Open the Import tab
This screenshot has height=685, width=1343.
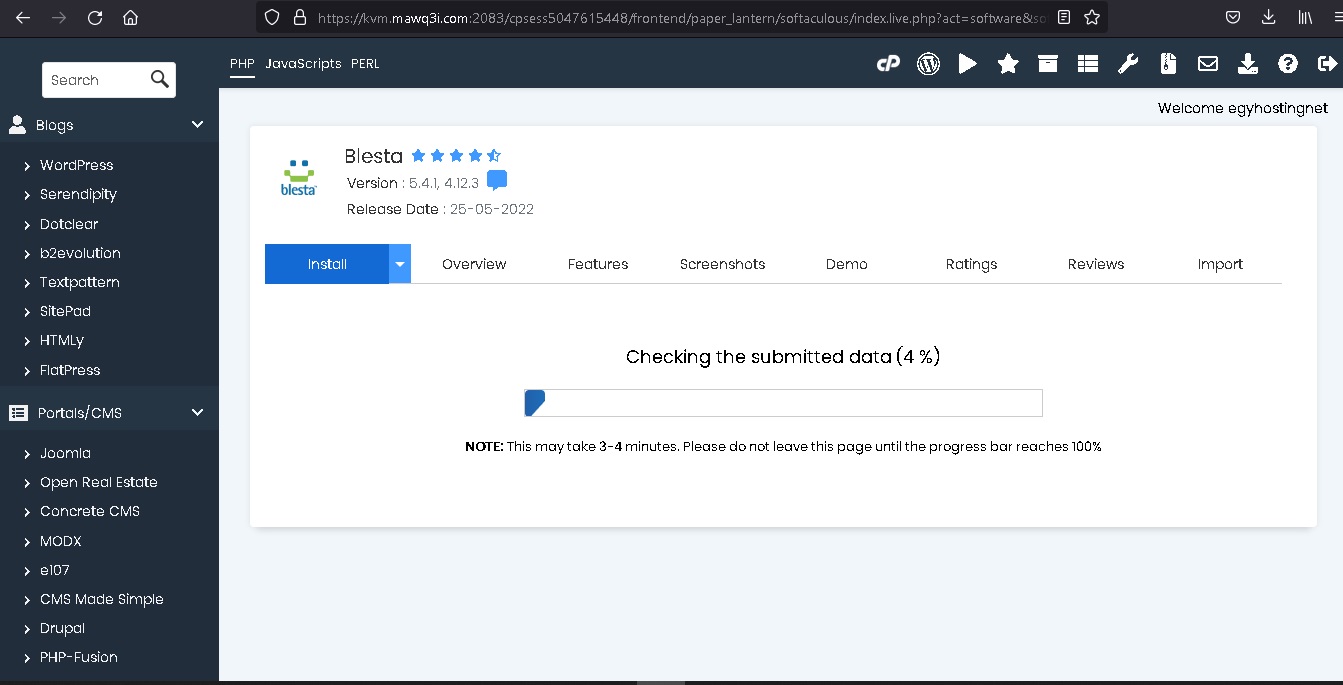(1220, 264)
